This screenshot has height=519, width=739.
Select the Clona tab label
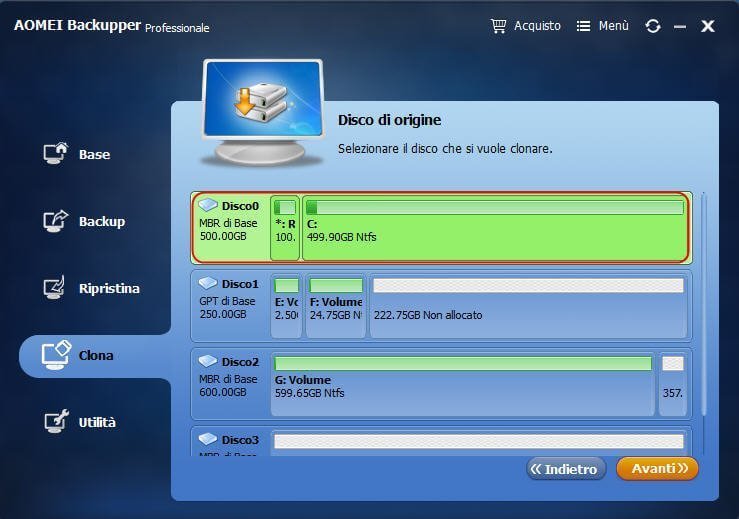point(96,355)
